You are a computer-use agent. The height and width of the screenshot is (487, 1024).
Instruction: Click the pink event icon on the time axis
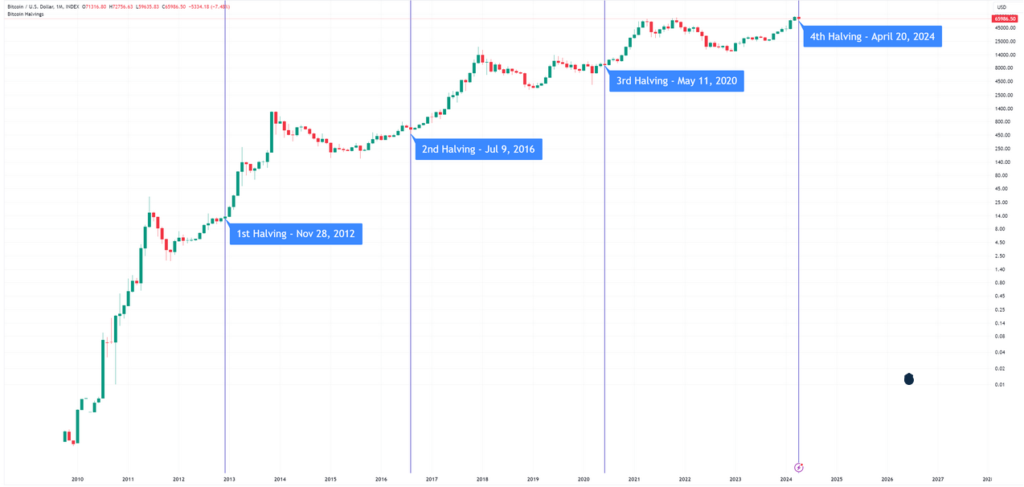pyautogui.click(x=799, y=466)
